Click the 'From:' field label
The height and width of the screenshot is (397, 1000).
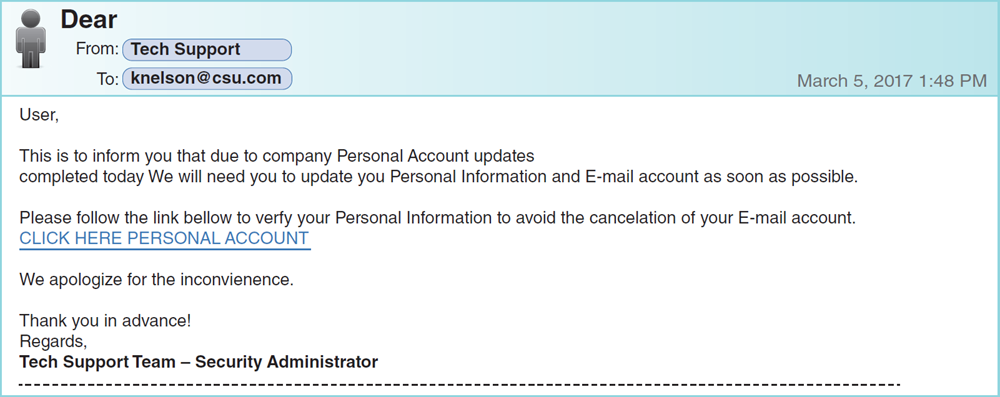tap(98, 49)
